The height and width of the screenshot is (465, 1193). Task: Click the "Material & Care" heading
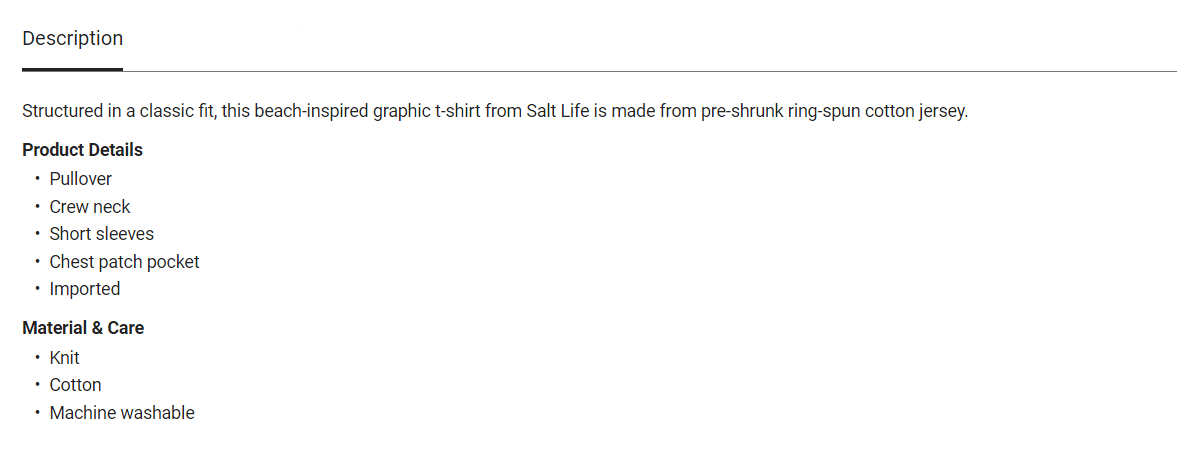pyautogui.click(x=83, y=328)
